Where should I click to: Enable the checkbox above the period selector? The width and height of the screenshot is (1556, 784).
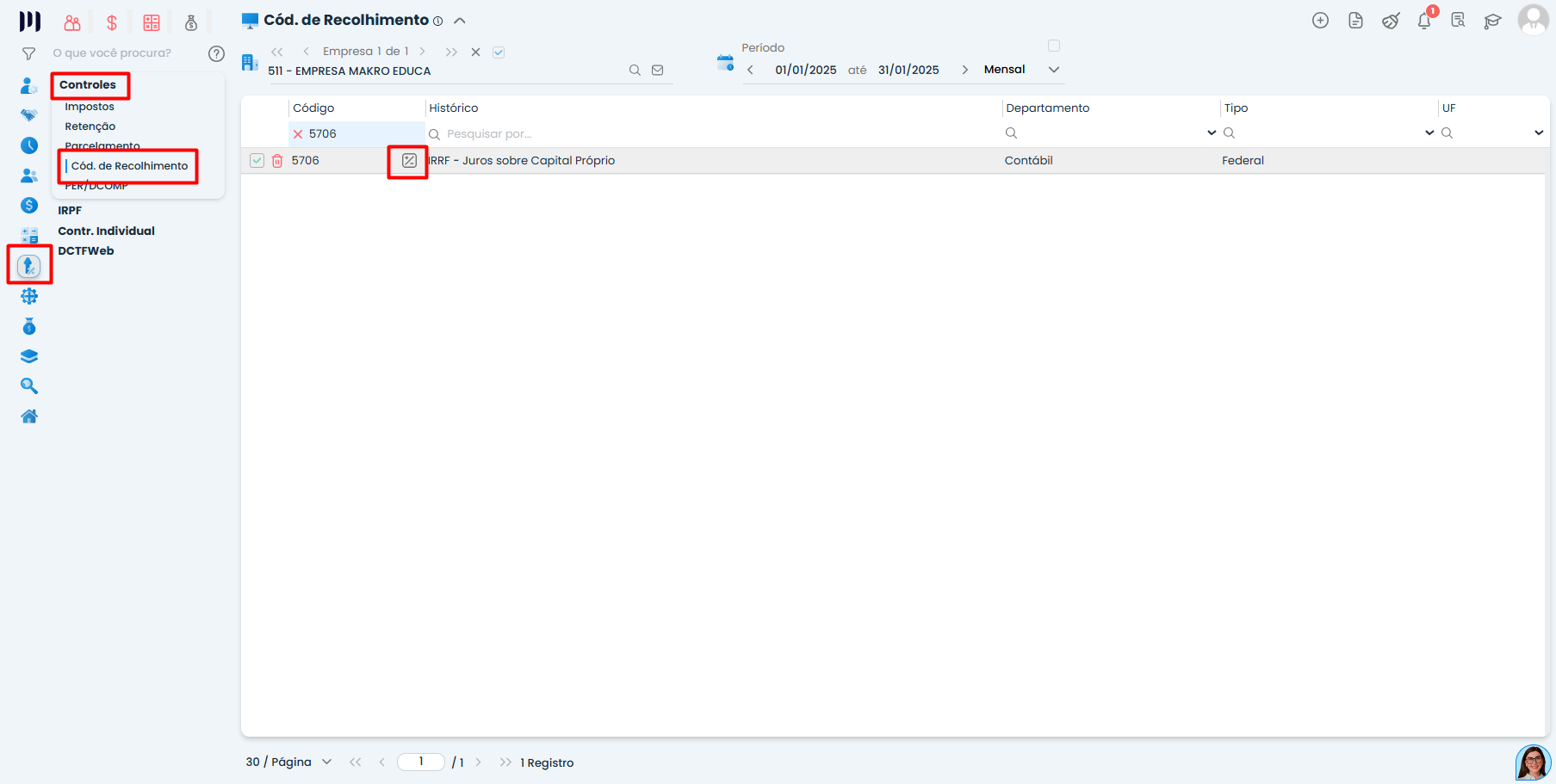pyautogui.click(x=1054, y=46)
